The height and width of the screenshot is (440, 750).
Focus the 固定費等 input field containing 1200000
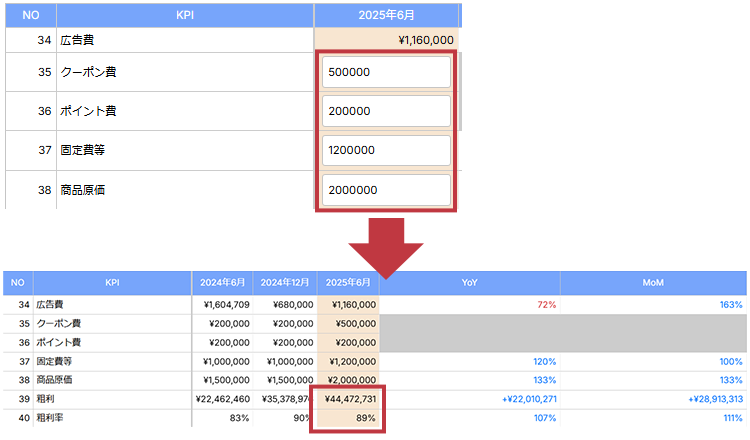coord(386,150)
